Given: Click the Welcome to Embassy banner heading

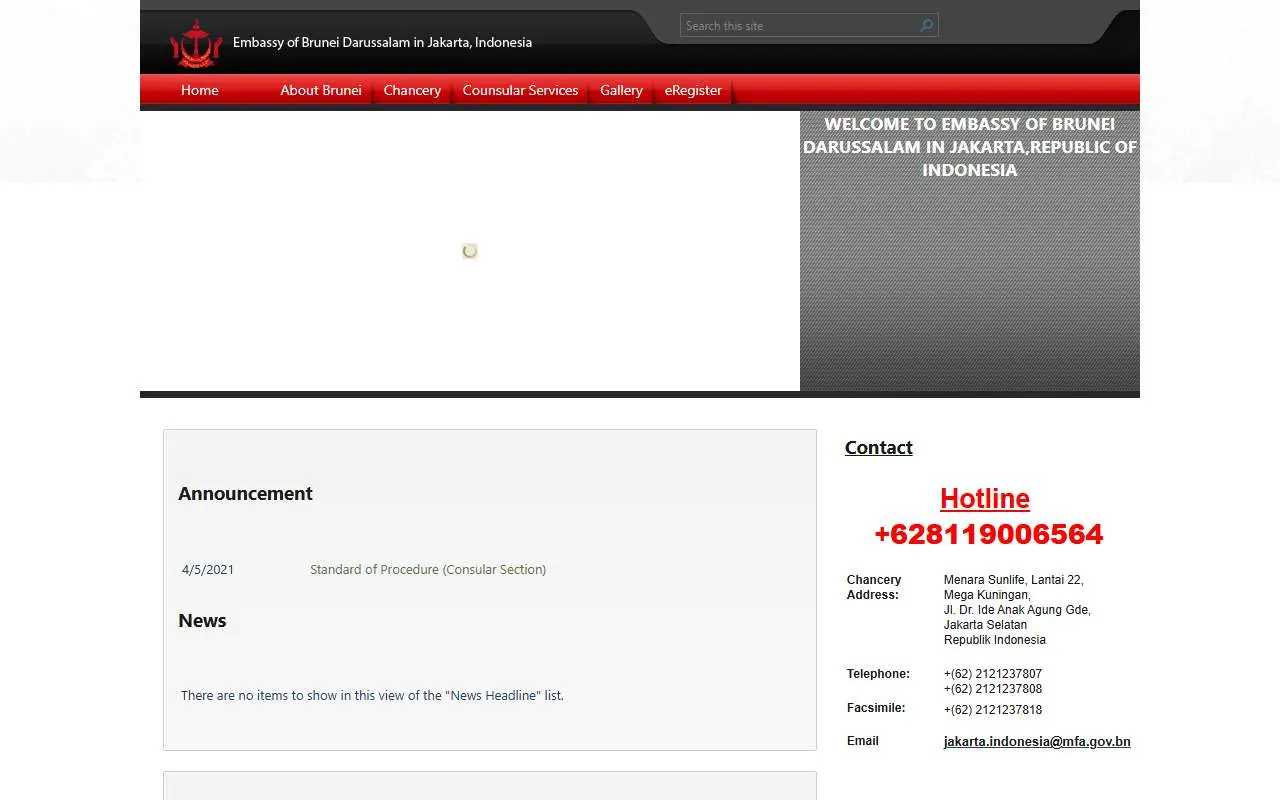Looking at the screenshot, I should click(x=970, y=147).
